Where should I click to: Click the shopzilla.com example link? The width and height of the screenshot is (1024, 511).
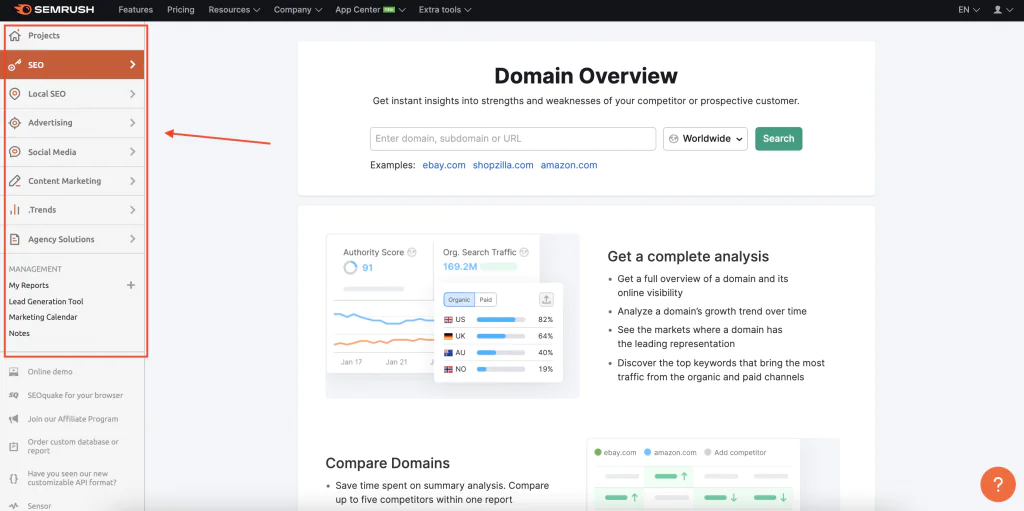click(x=503, y=165)
